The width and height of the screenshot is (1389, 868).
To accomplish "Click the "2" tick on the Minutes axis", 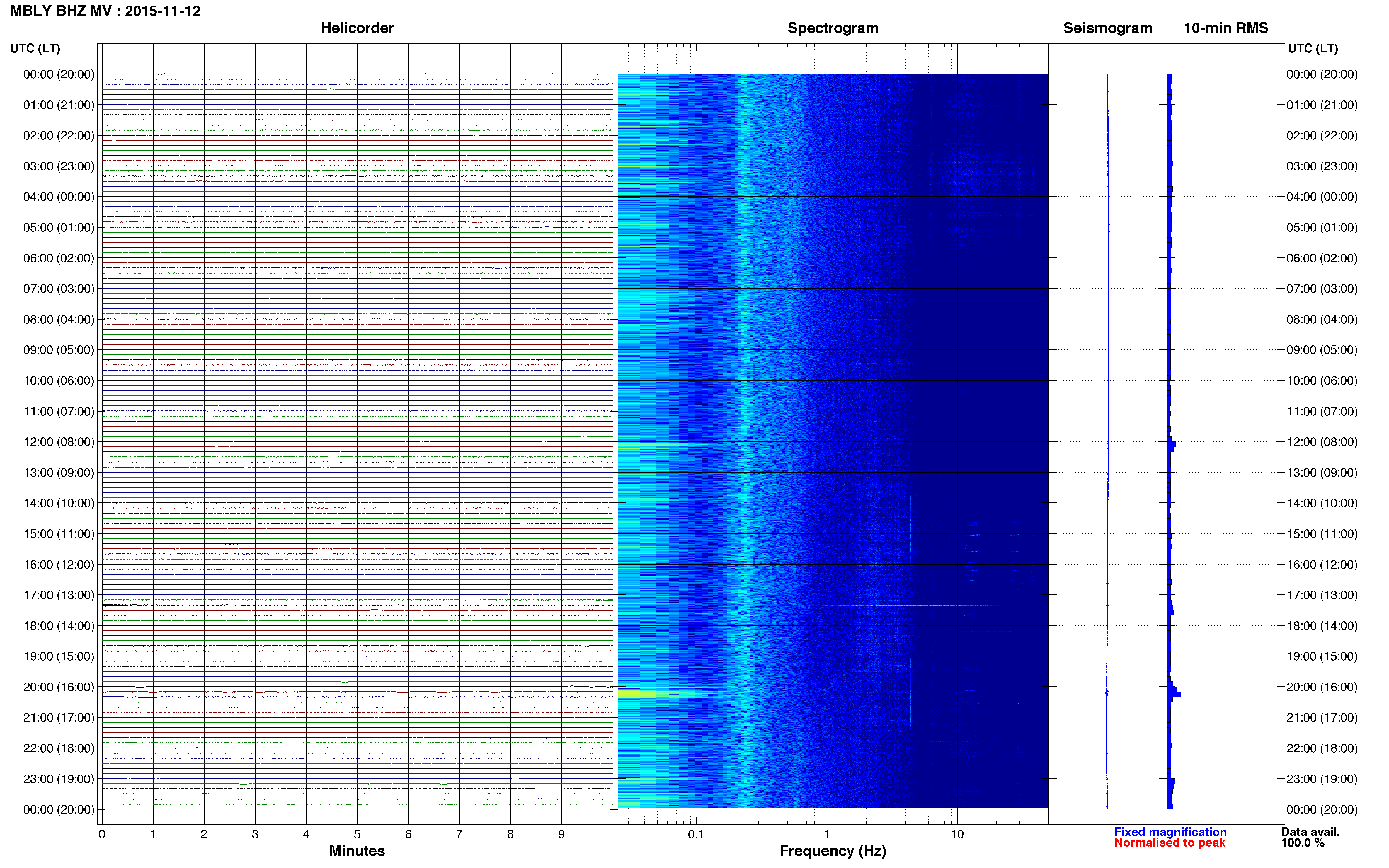I will (204, 834).
